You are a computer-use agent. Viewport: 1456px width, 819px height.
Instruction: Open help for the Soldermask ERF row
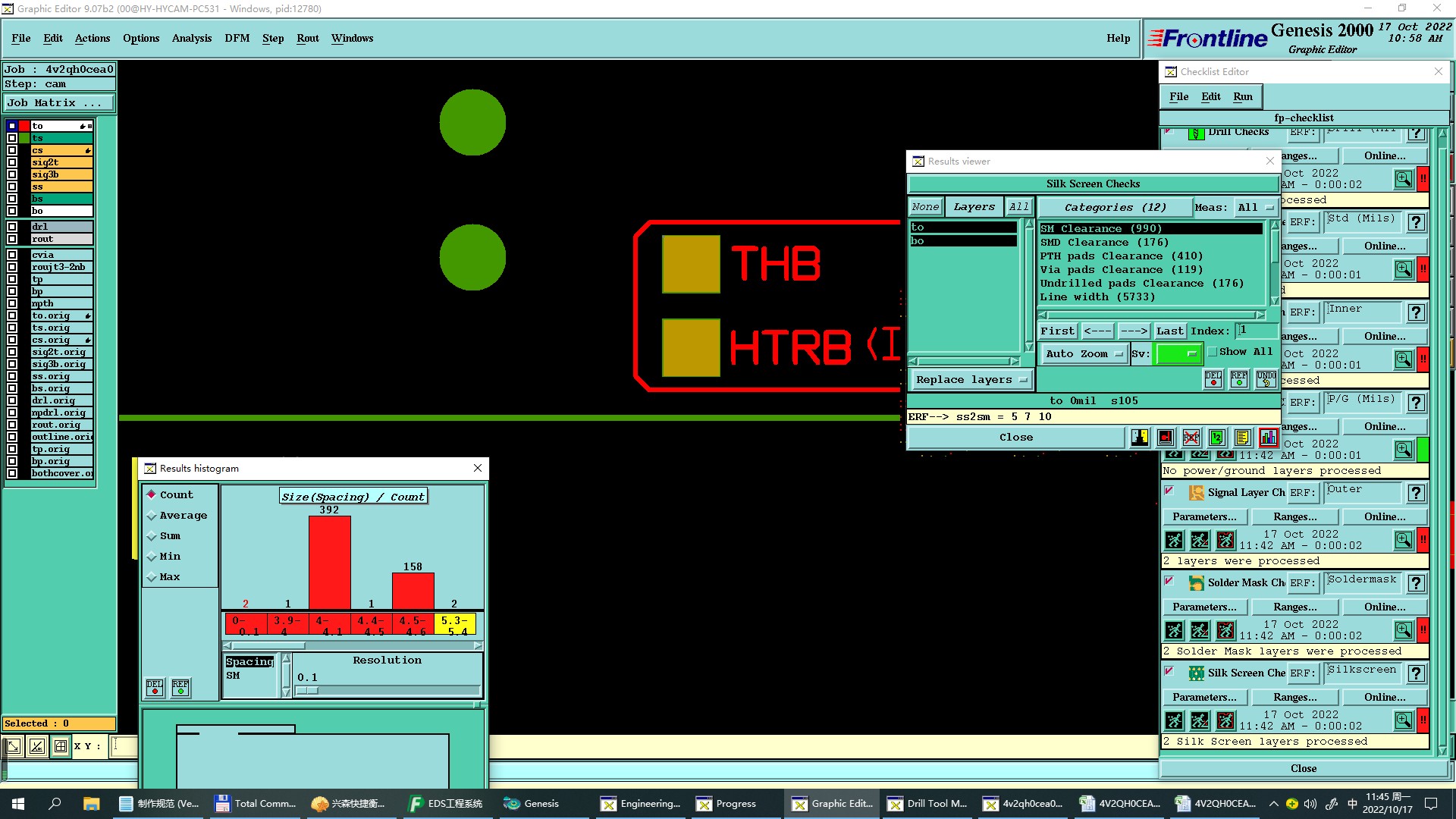1416,582
